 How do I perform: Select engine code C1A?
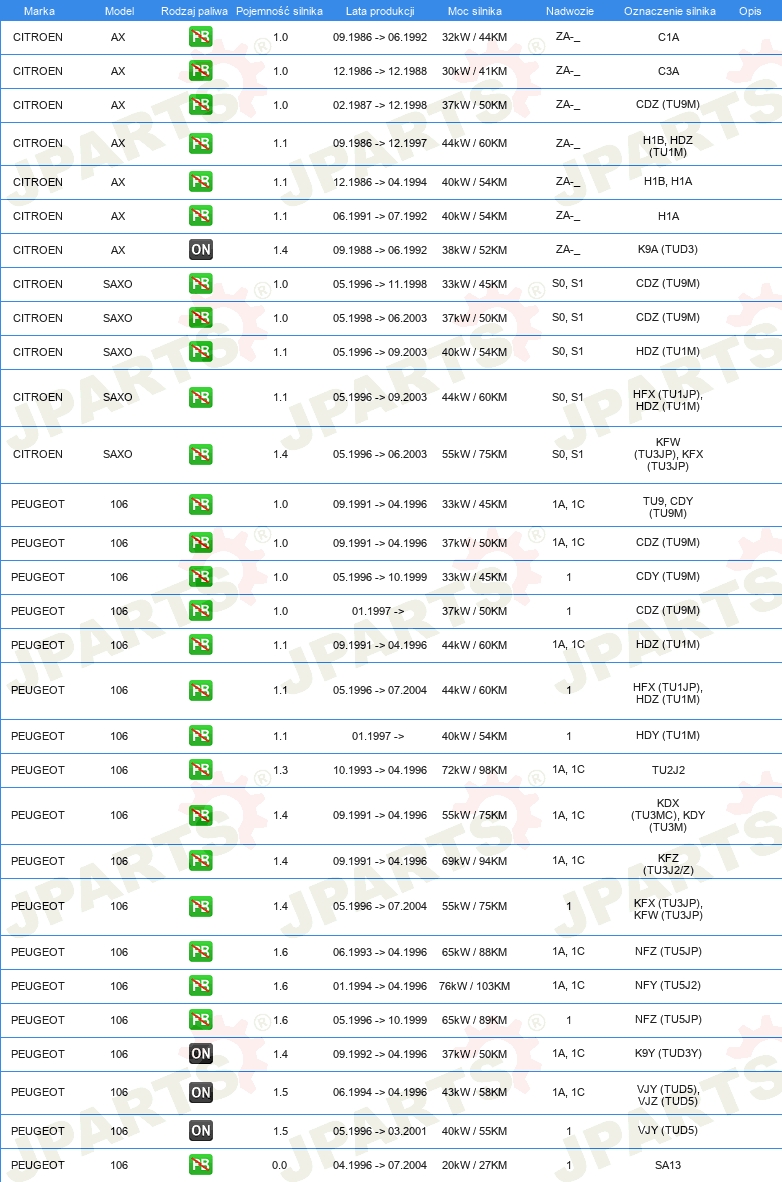click(x=668, y=37)
